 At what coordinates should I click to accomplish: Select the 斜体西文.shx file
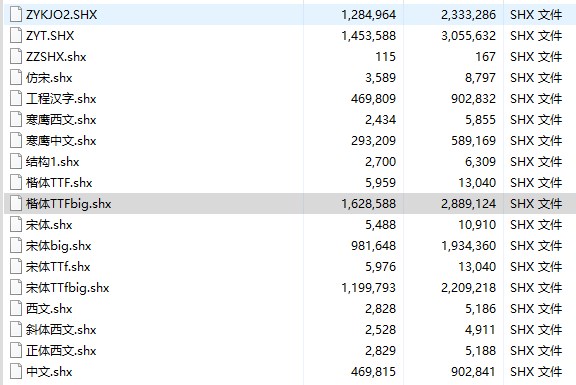(61, 330)
